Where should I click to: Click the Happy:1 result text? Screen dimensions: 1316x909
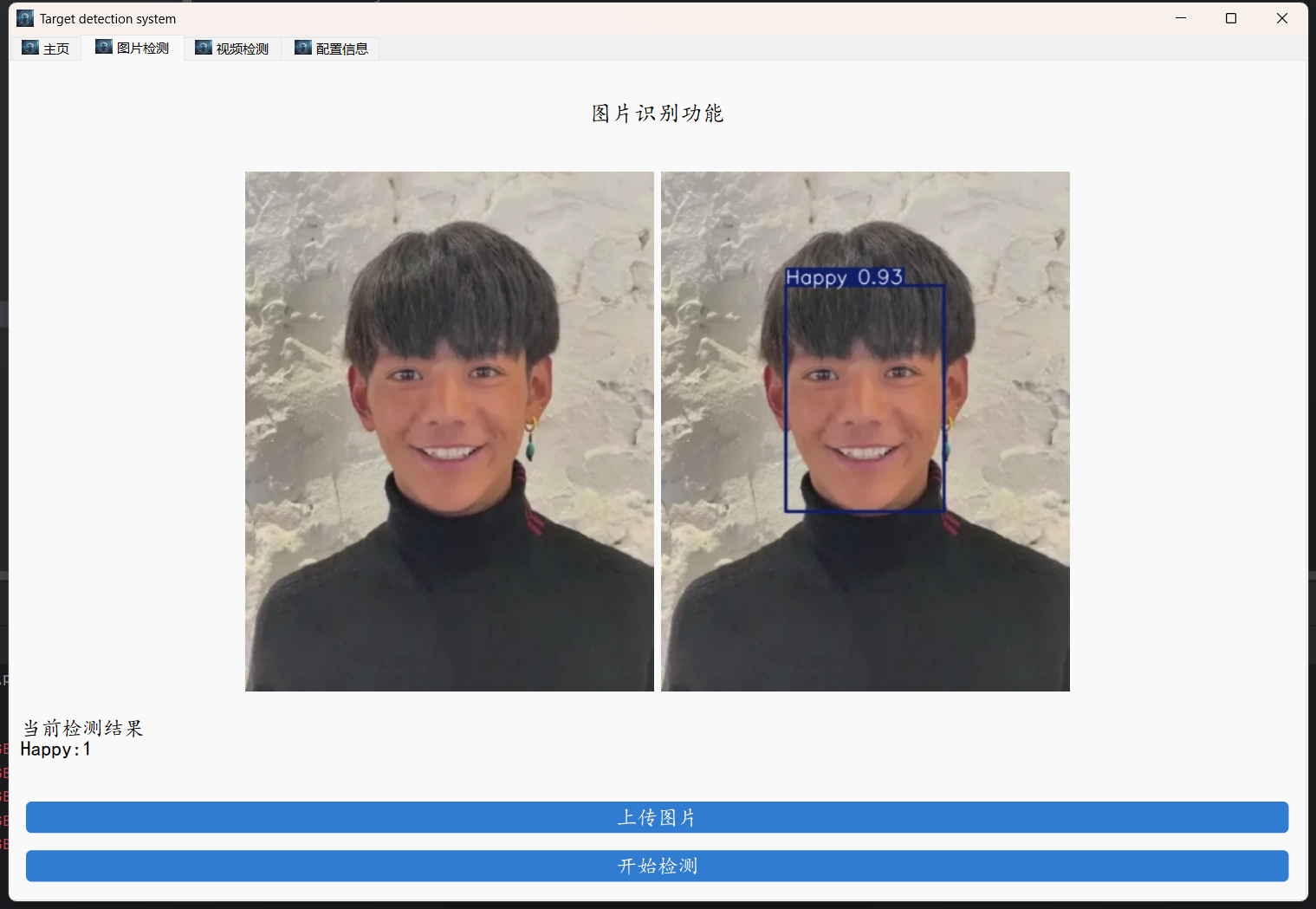55,750
